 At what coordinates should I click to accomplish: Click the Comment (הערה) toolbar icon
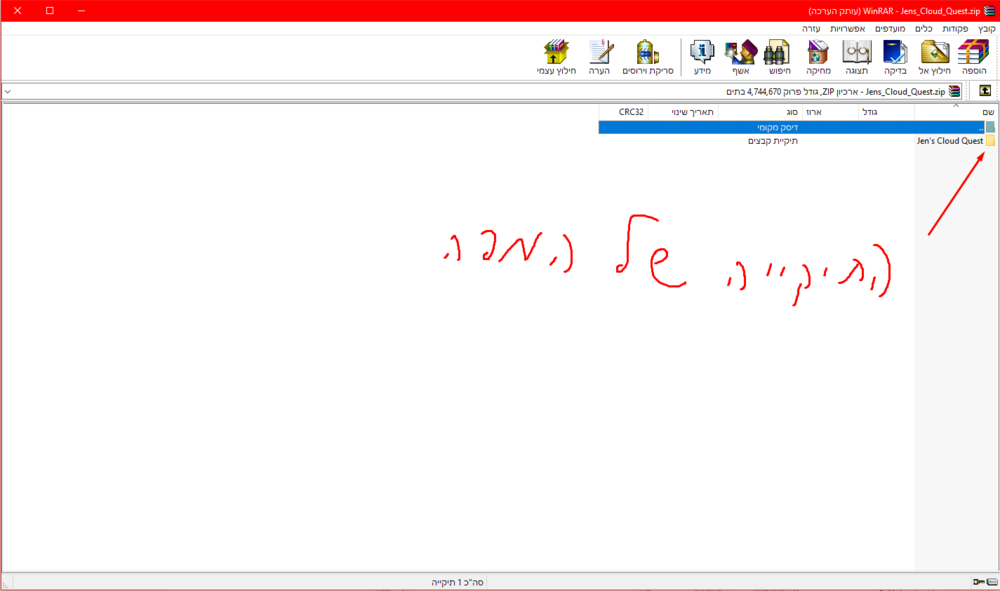point(600,58)
